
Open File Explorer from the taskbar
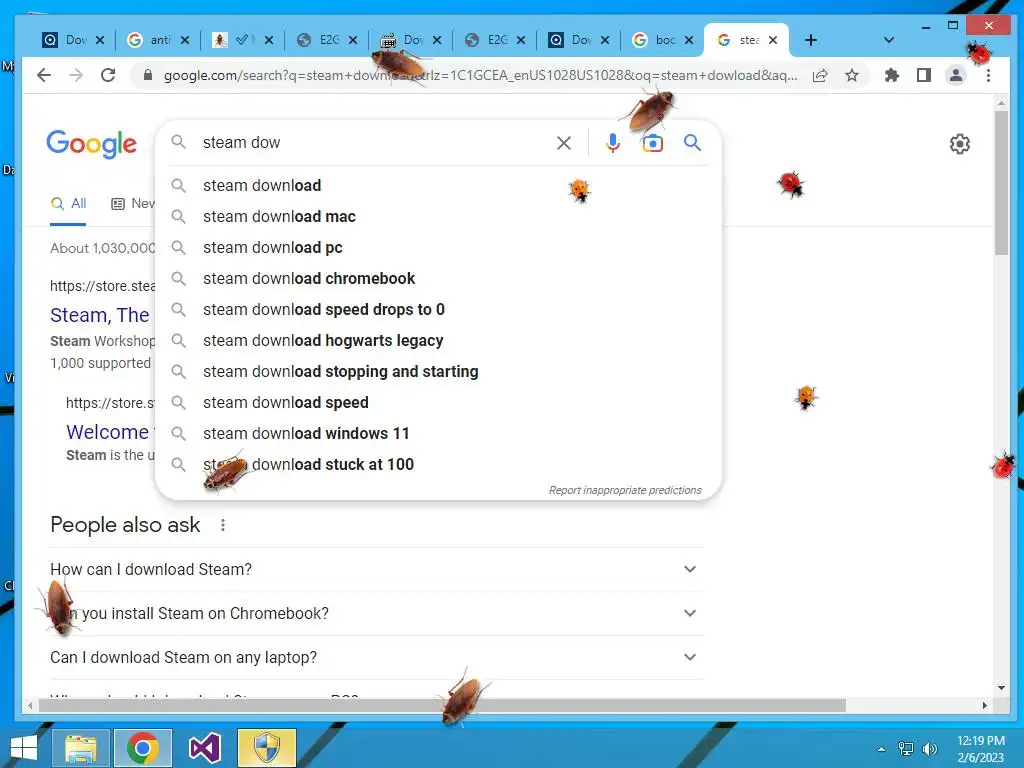[80, 748]
